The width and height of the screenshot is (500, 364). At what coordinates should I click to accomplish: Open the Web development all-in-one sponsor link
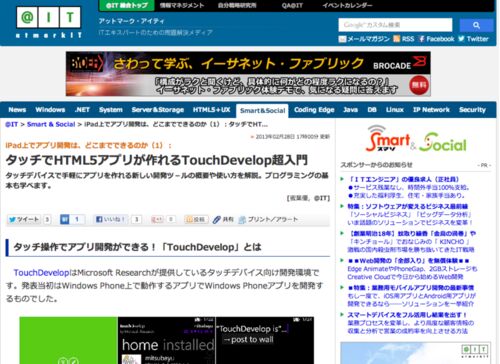(x=409, y=261)
